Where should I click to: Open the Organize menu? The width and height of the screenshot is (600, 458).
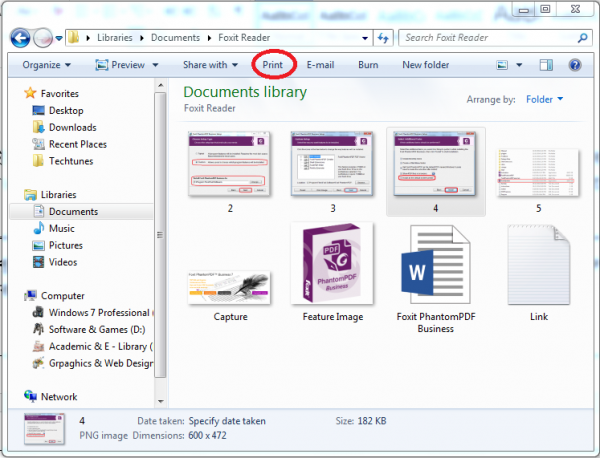click(47, 65)
